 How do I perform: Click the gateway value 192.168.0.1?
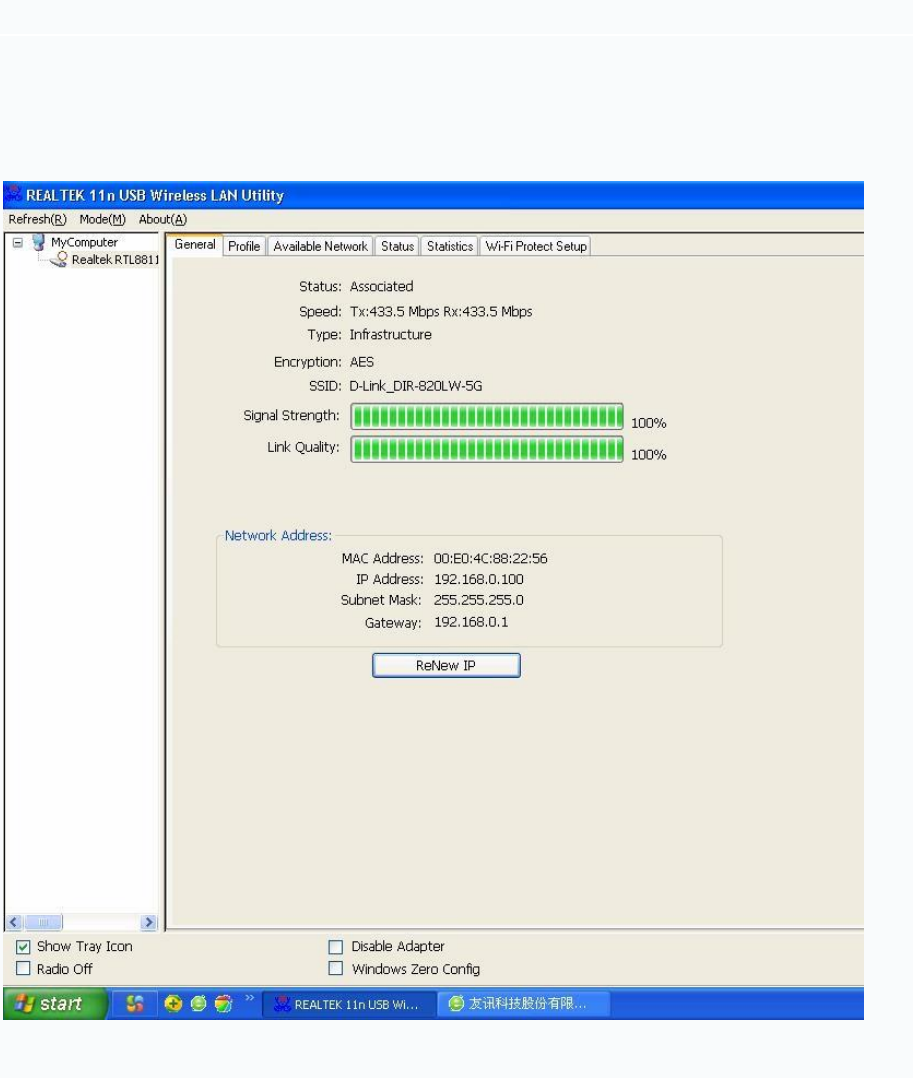tap(471, 622)
